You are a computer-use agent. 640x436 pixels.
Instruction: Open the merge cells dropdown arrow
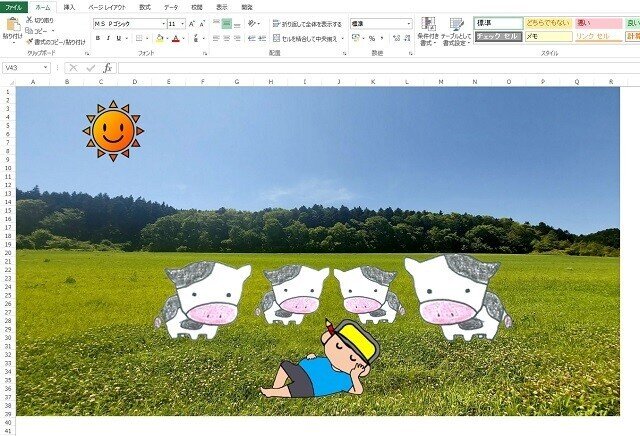(x=342, y=38)
